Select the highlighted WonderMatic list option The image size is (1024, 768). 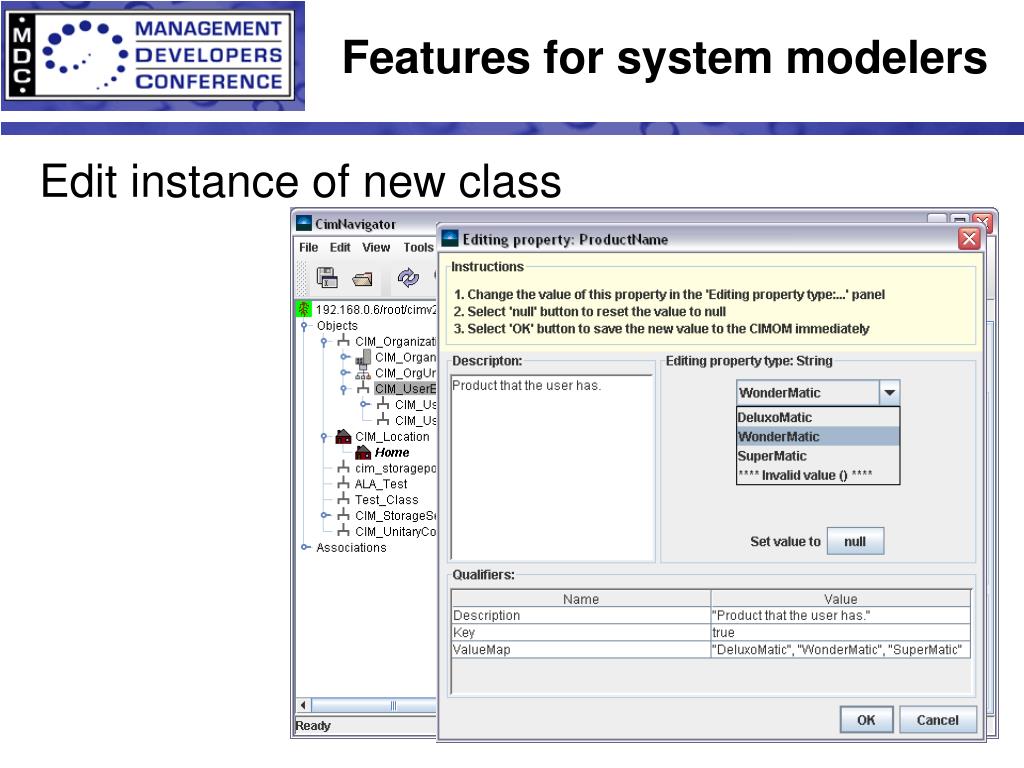tap(818, 436)
